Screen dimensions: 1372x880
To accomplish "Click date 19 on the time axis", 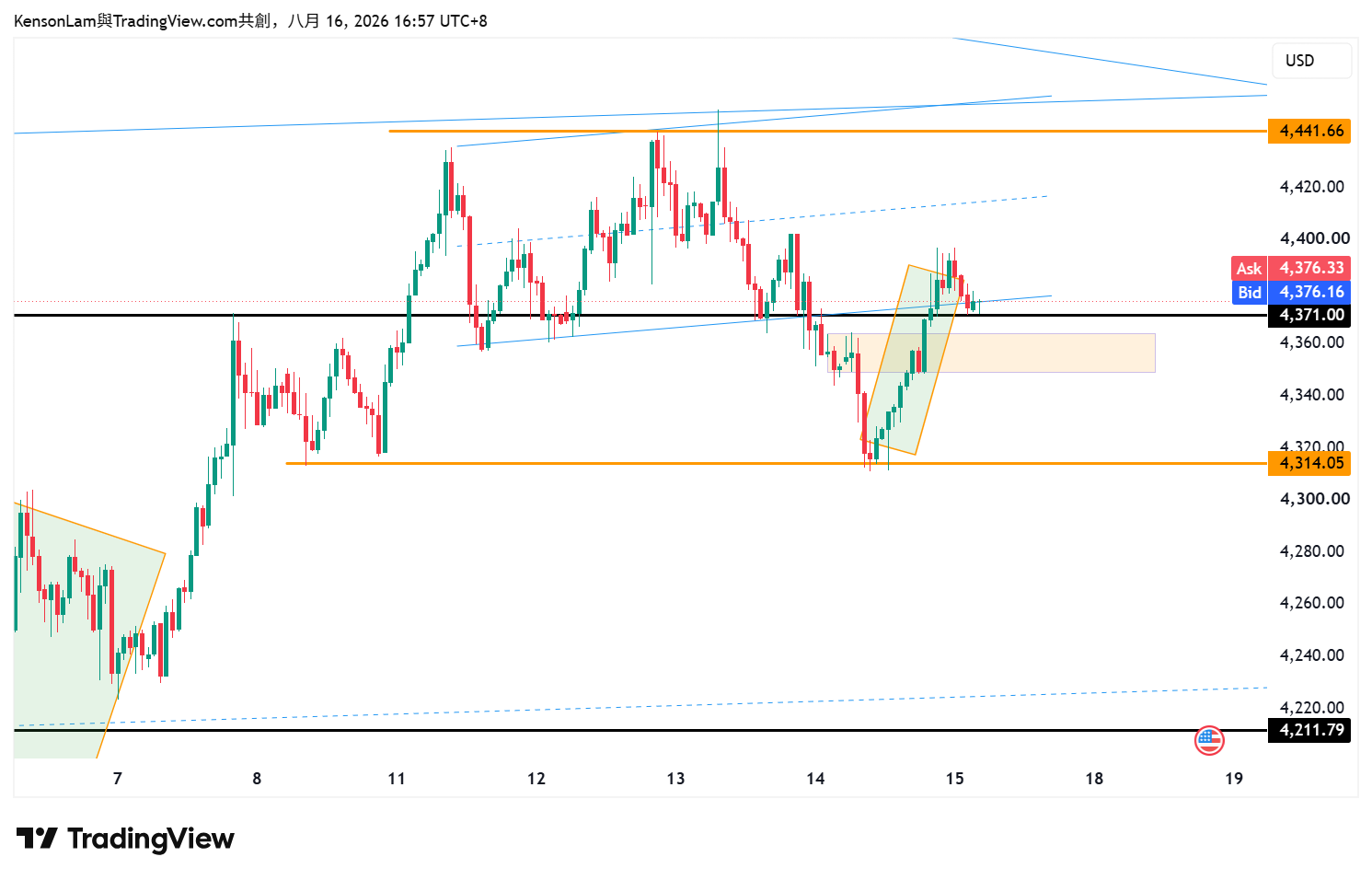I will point(1234,779).
